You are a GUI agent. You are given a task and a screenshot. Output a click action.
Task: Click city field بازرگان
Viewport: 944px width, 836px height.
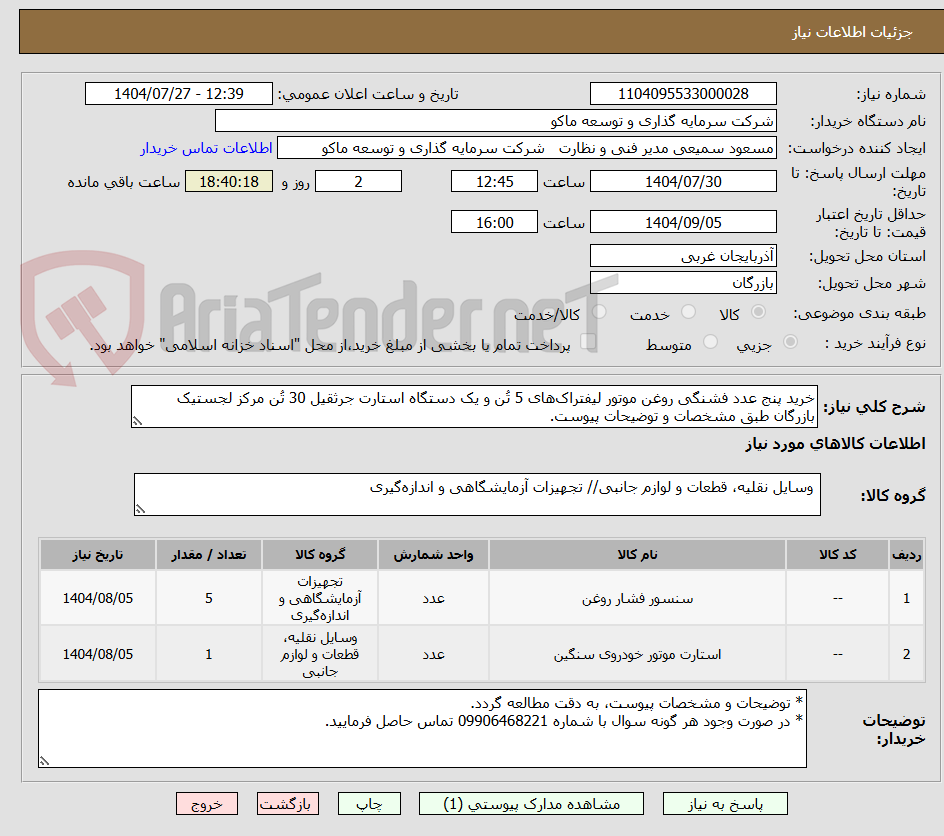click(x=683, y=283)
